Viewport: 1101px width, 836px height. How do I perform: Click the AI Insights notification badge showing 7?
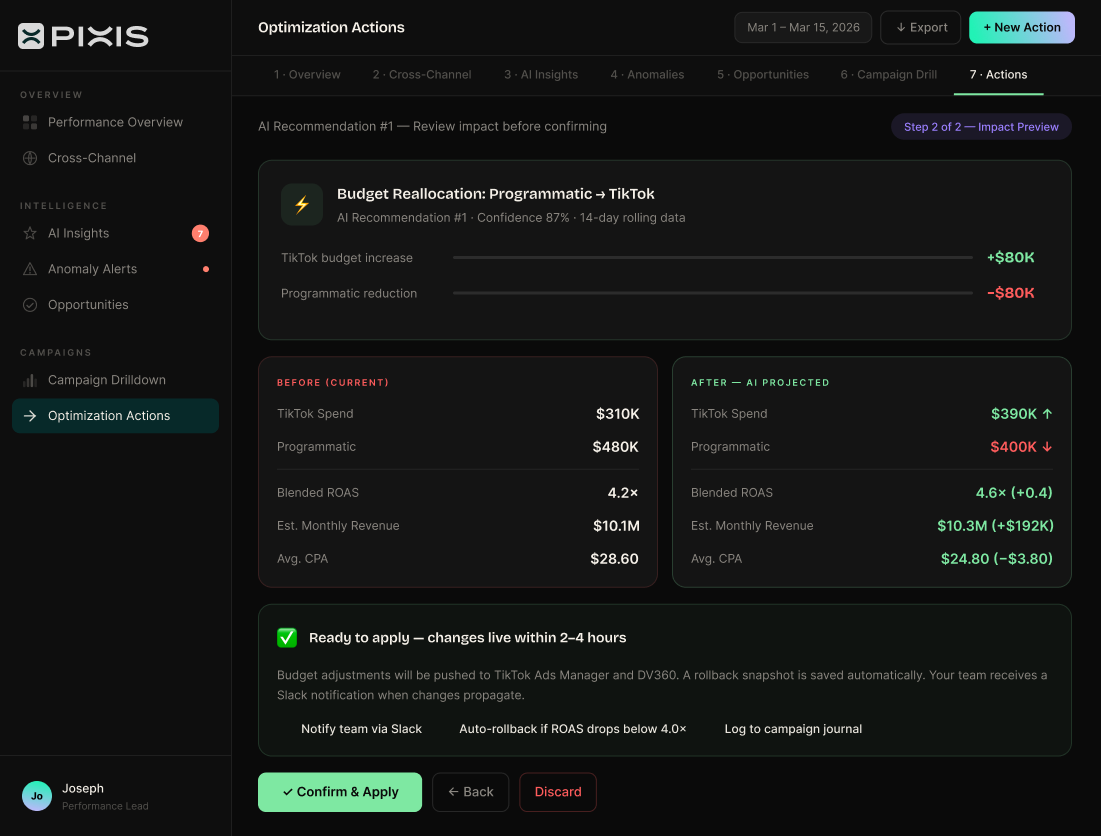tap(200, 233)
